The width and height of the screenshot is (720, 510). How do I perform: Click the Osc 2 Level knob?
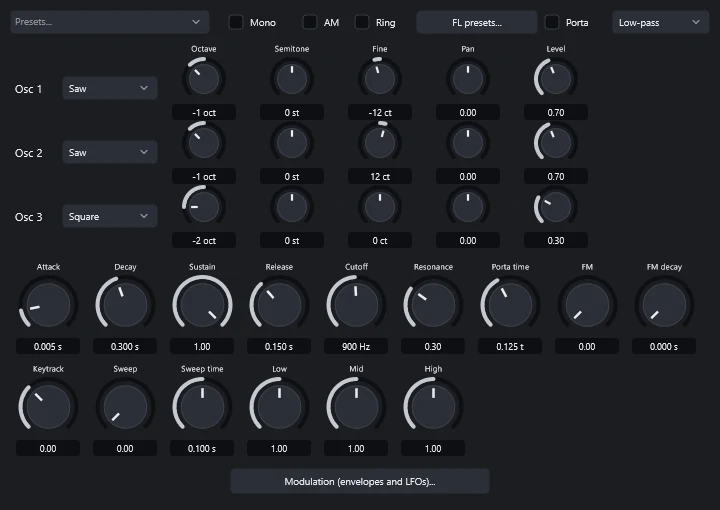click(x=556, y=143)
